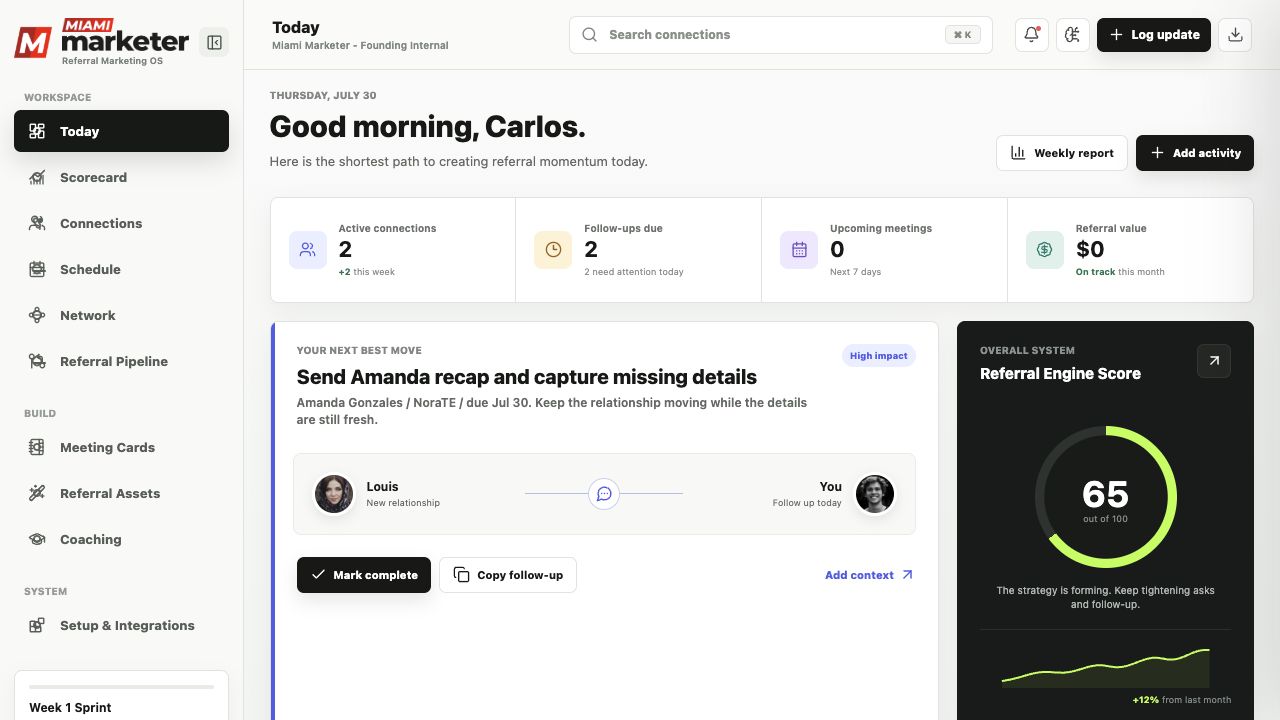Screen dimensions: 1280x720
Task: Click the "On track this month" text
Action: 1120,272
